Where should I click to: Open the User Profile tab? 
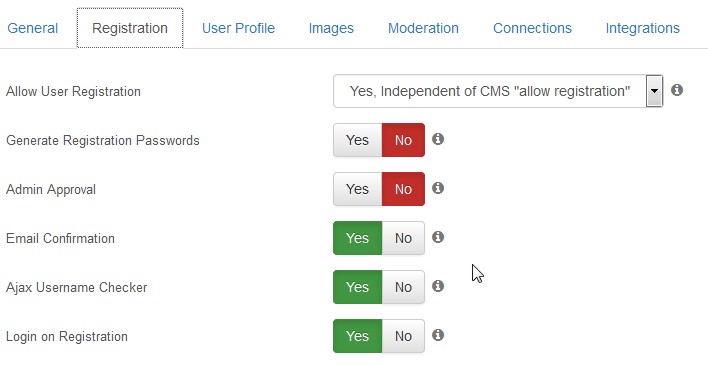238,28
